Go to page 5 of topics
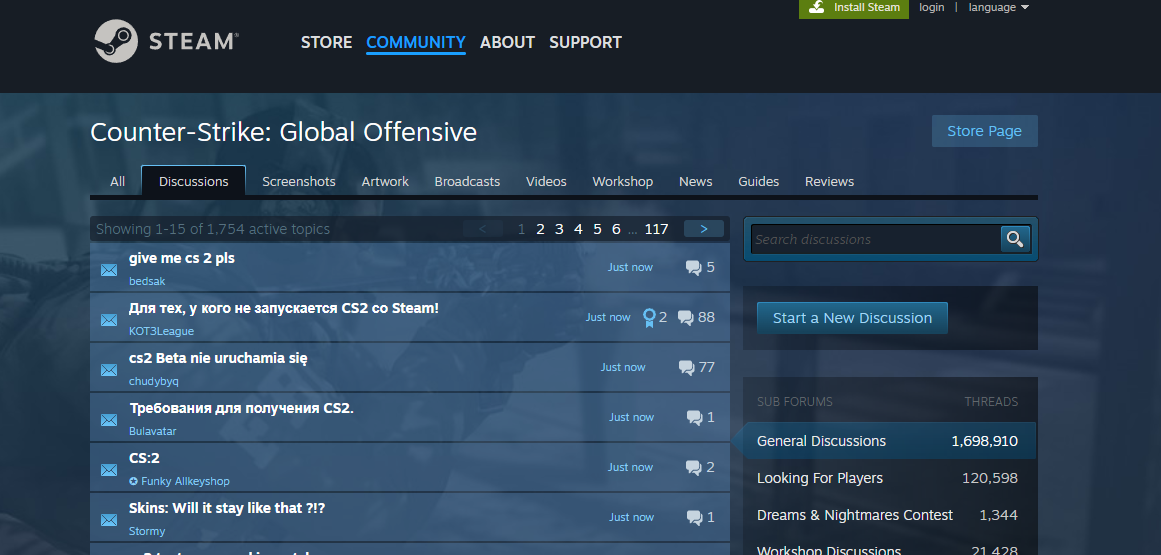This screenshot has width=1161, height=555. [597, 229]
